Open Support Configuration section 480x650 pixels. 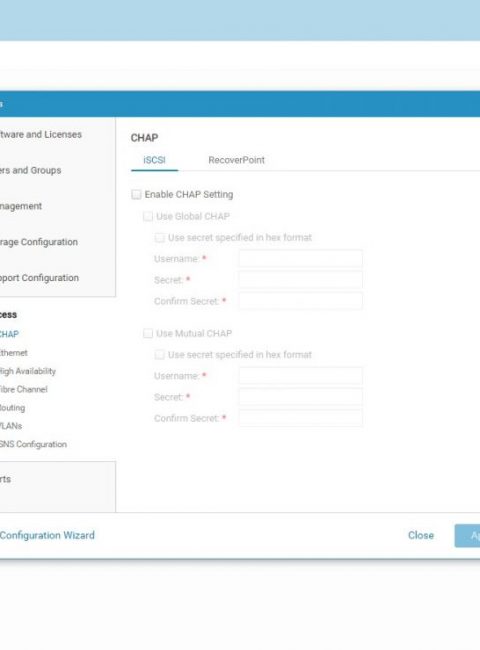pos(39,278)
